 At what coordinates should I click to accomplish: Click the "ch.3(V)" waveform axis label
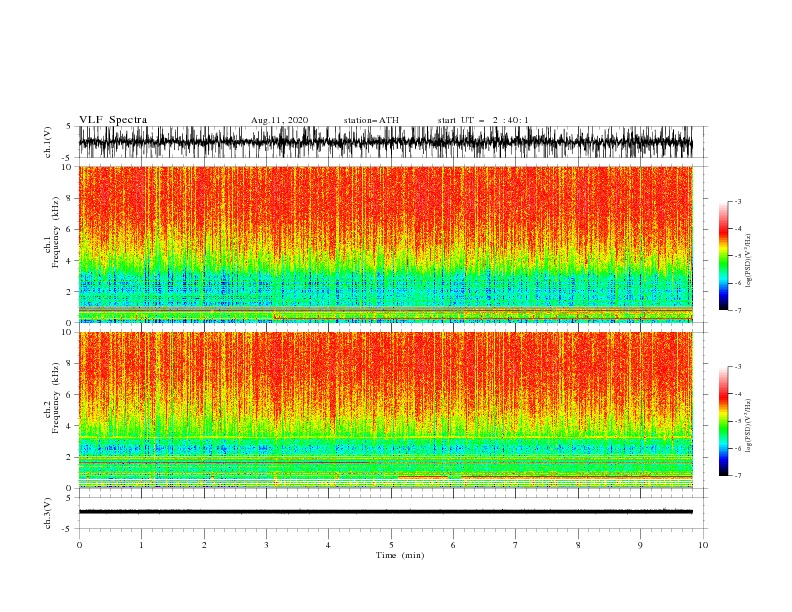48,514
